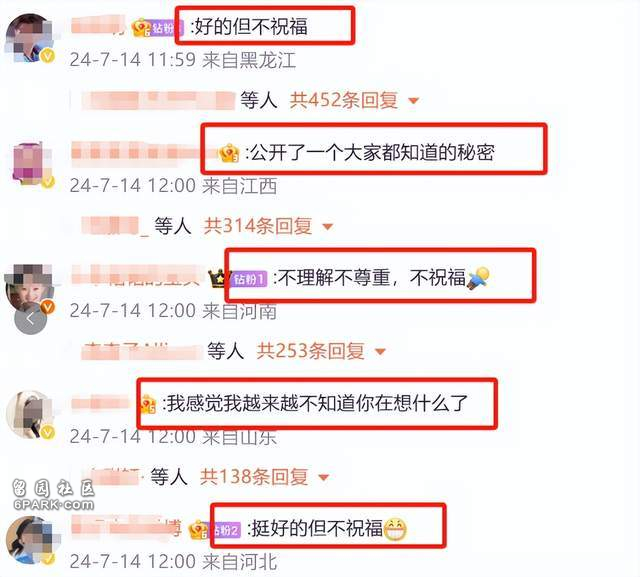Open avatar of the Hebei commenter

point(30,541)
